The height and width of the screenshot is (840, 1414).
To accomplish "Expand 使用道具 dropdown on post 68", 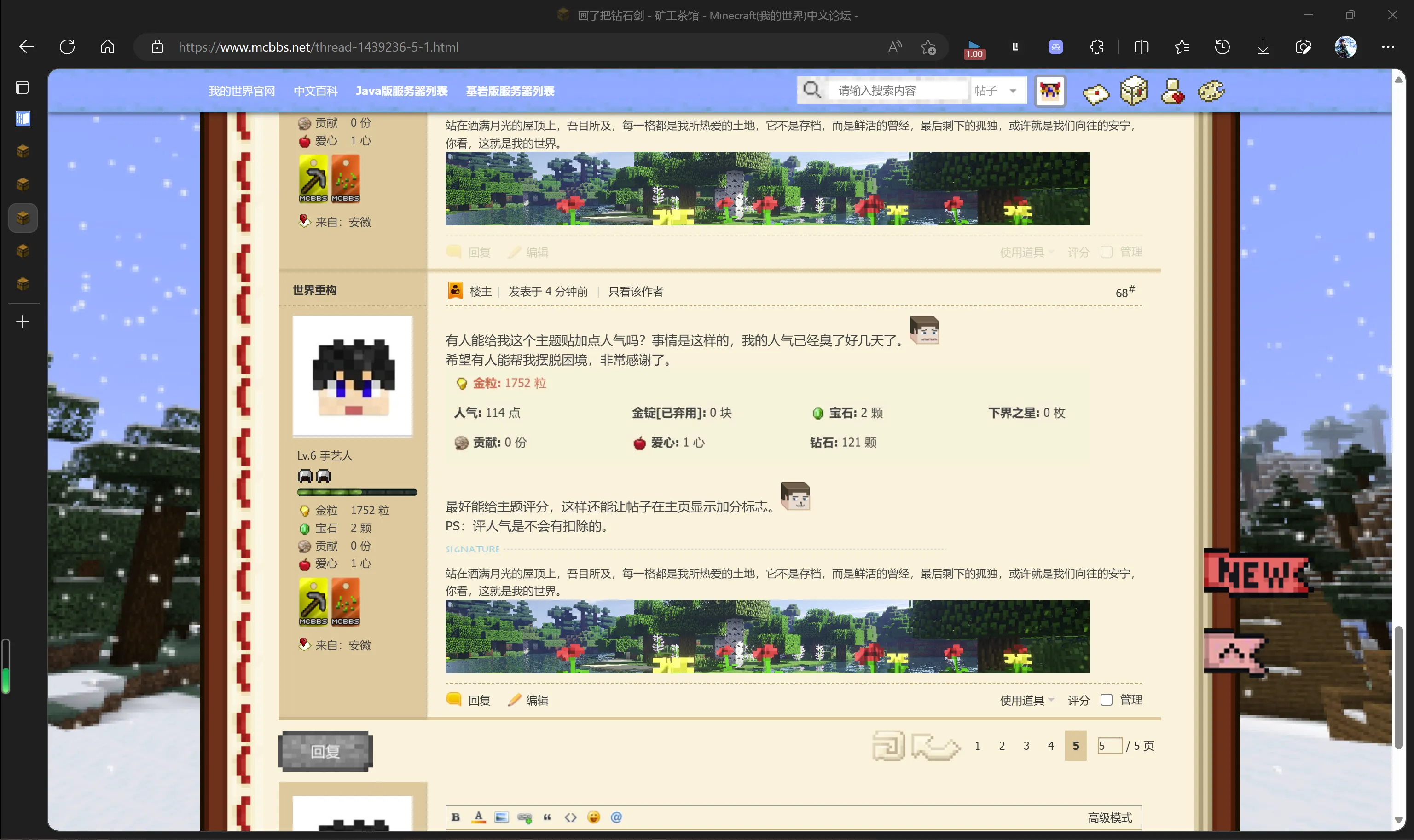I will coord(1026,700).
